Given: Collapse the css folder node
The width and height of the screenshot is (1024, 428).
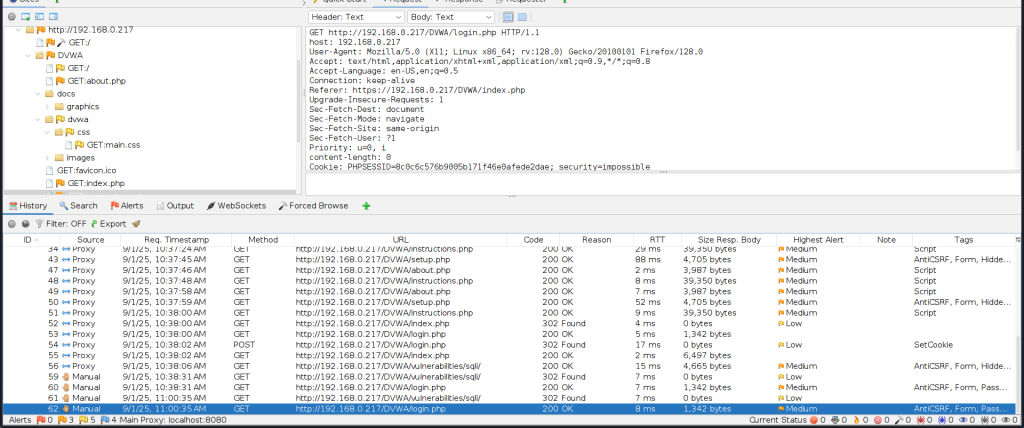Looking at the screenshot, I should click(x=47, y=132).
